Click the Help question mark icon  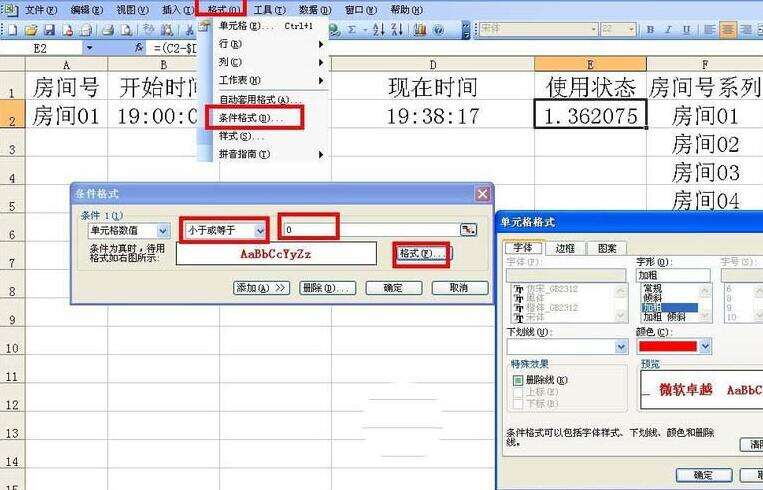(x=439, y=30)
